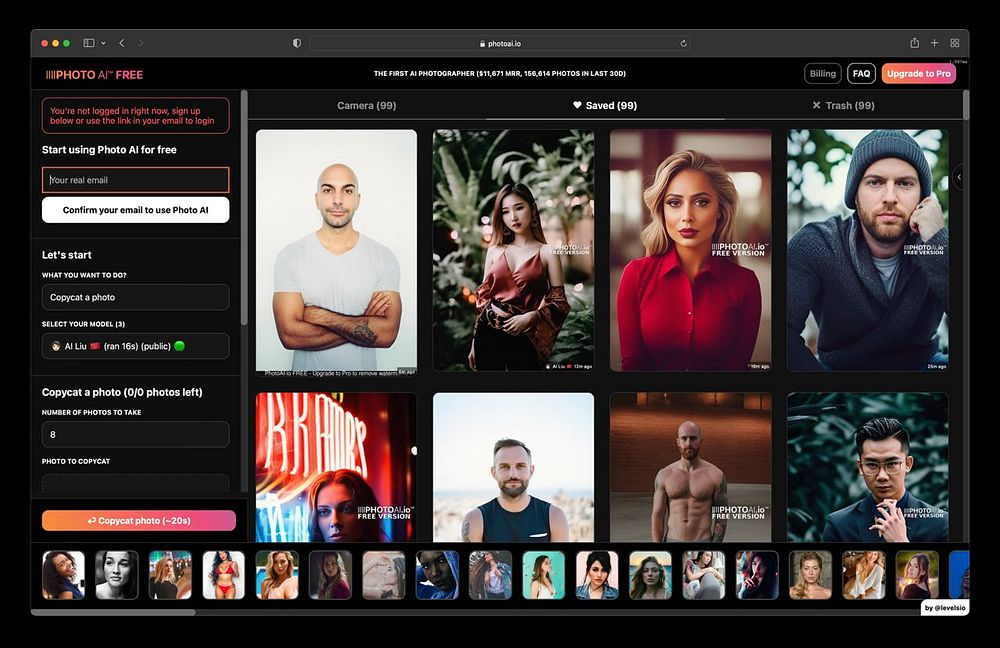Select dark-haired woman in denim jacket sample
Viewport: 1000px width, 648px height.
(597, 575)
